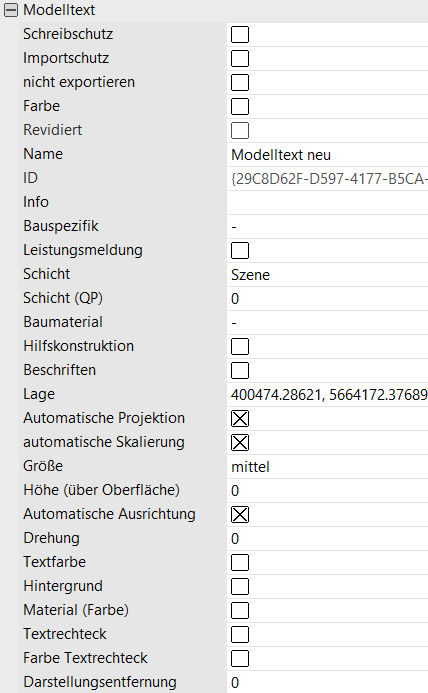The image size is (428, 693).
Task: Open the Baumaterial value dropdown
Action: pos(327,323)
